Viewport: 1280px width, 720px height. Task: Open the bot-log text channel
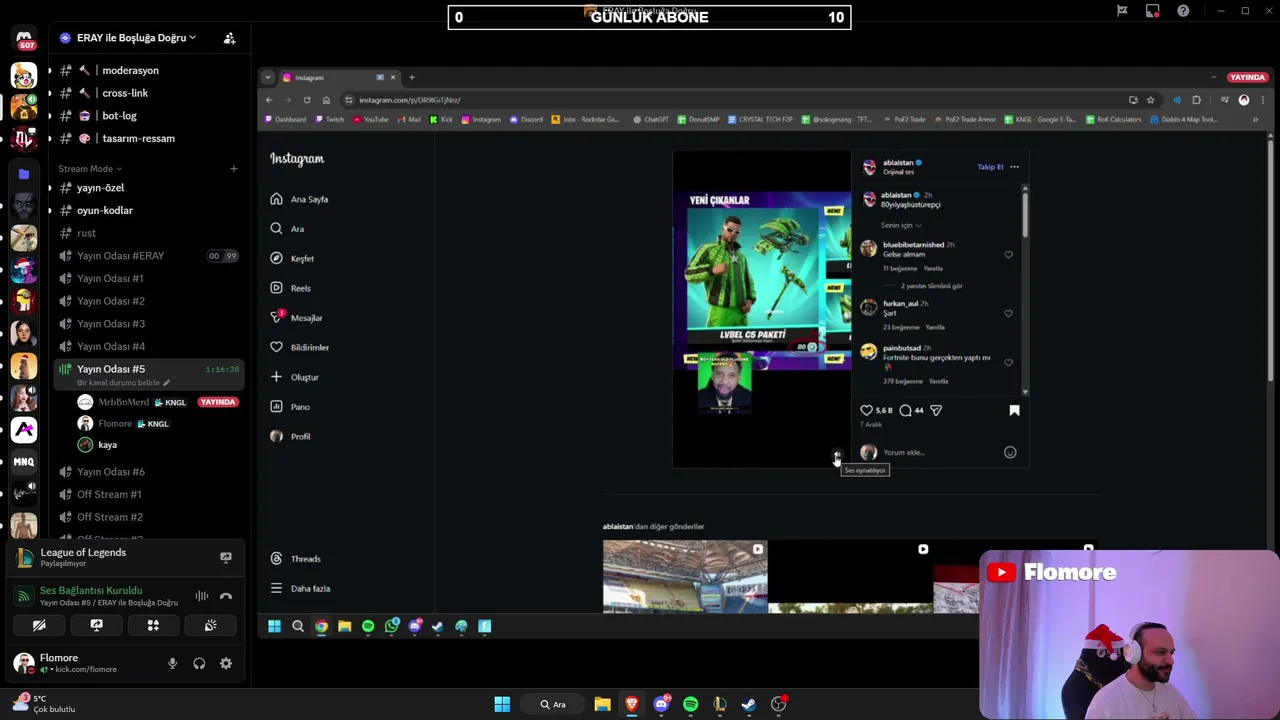(119, 116)
